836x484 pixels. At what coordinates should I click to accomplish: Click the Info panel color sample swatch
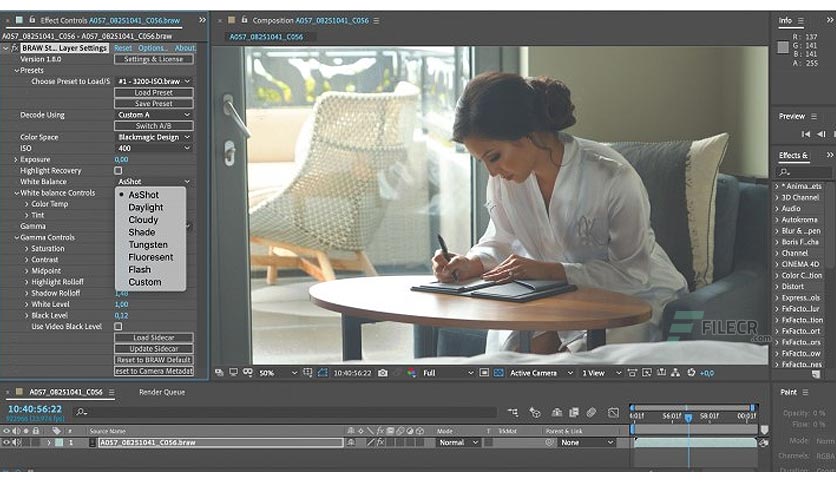click(x=783, y=47)
